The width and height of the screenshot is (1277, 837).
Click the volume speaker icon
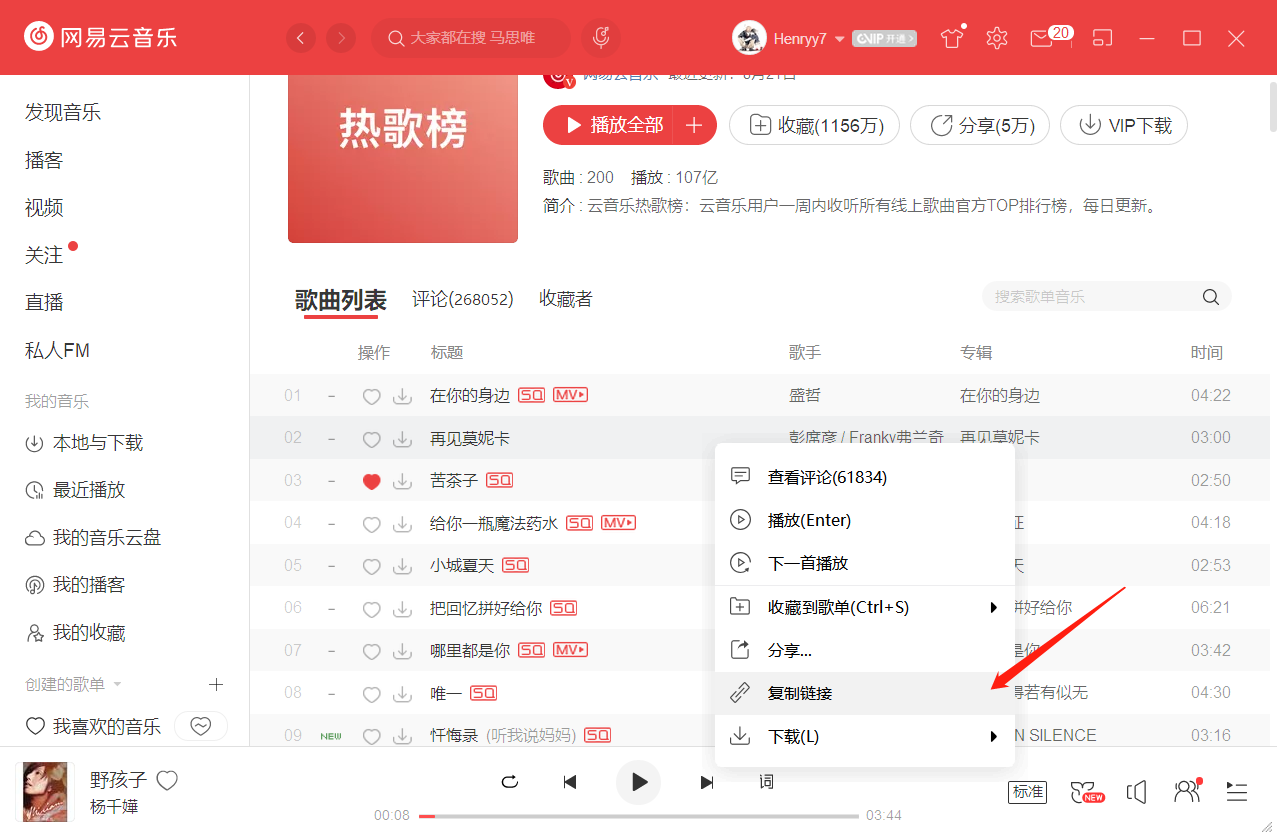[x=1136, y=792]
